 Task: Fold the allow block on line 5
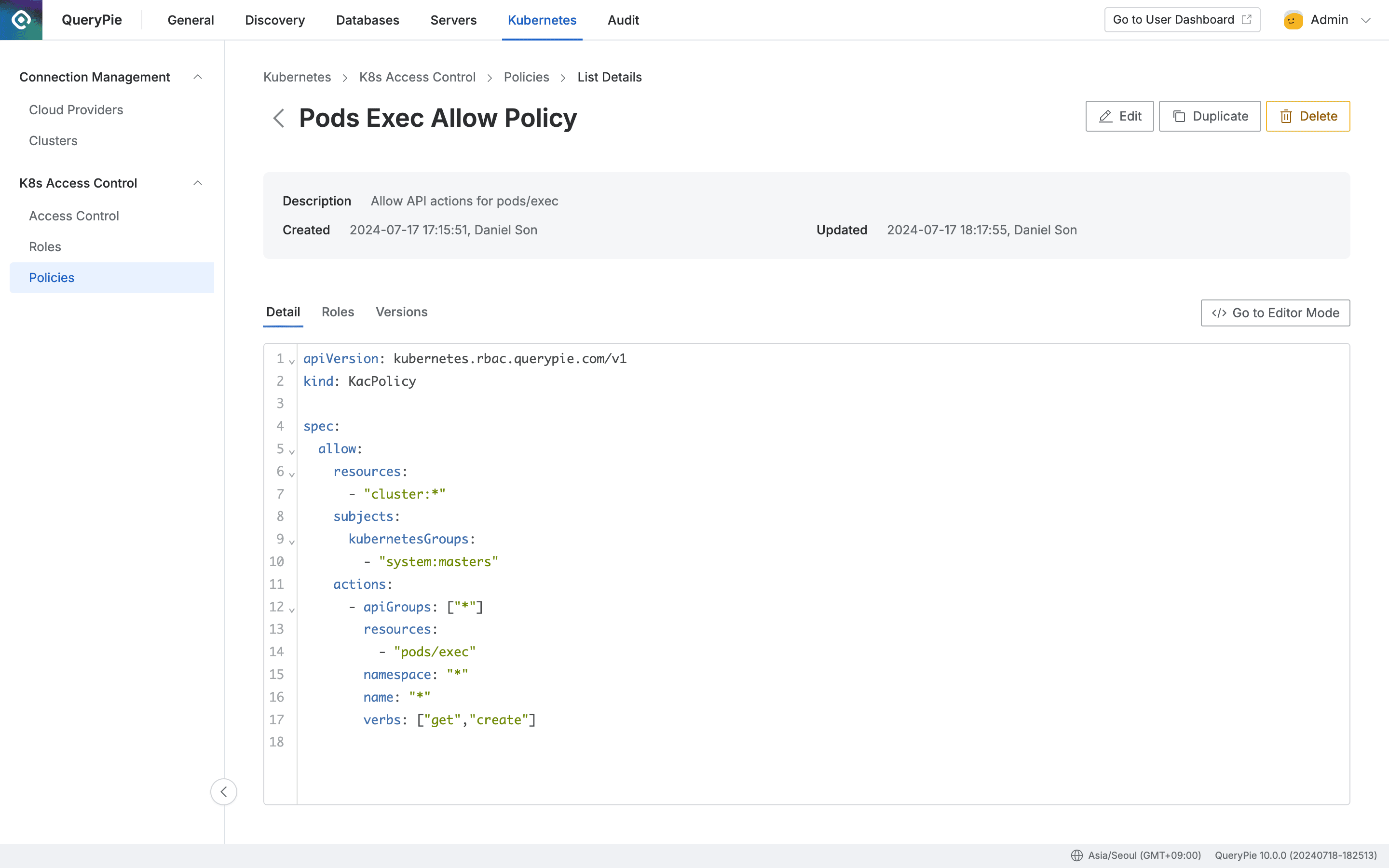(292, 451)
